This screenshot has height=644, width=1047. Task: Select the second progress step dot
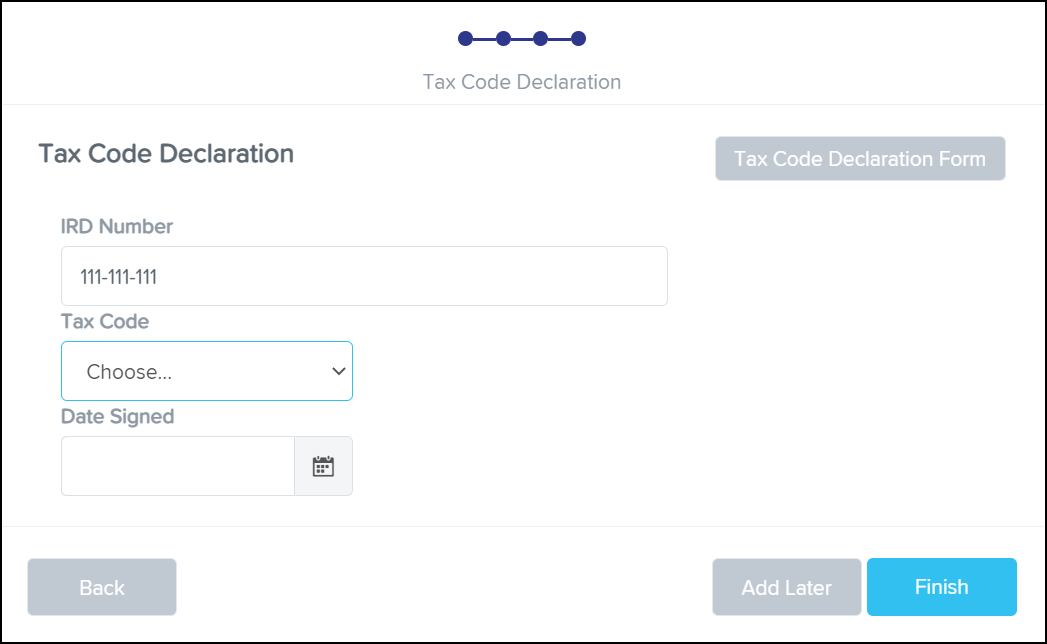click(503, 39)
